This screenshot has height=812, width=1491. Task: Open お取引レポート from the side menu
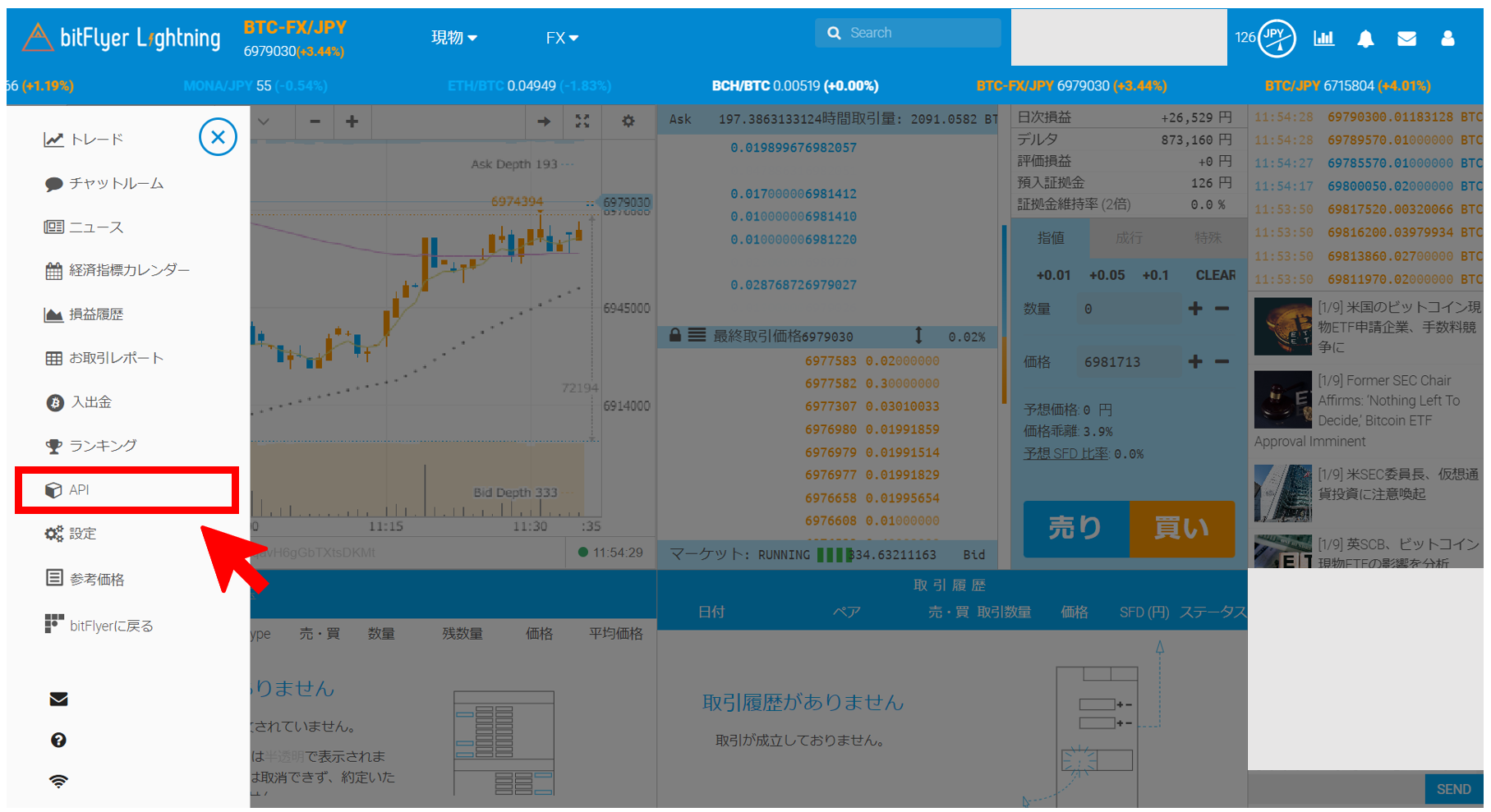tap(104, 358)
